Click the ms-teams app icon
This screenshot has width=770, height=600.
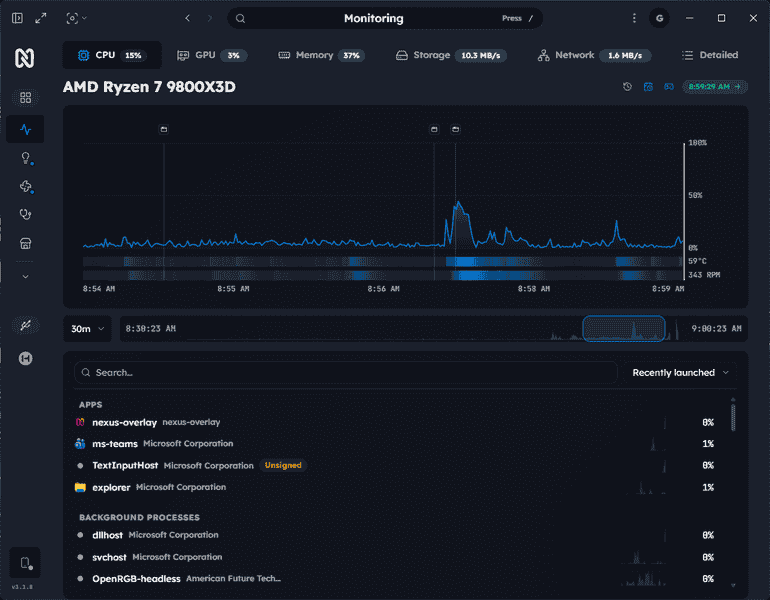point(80,444)
